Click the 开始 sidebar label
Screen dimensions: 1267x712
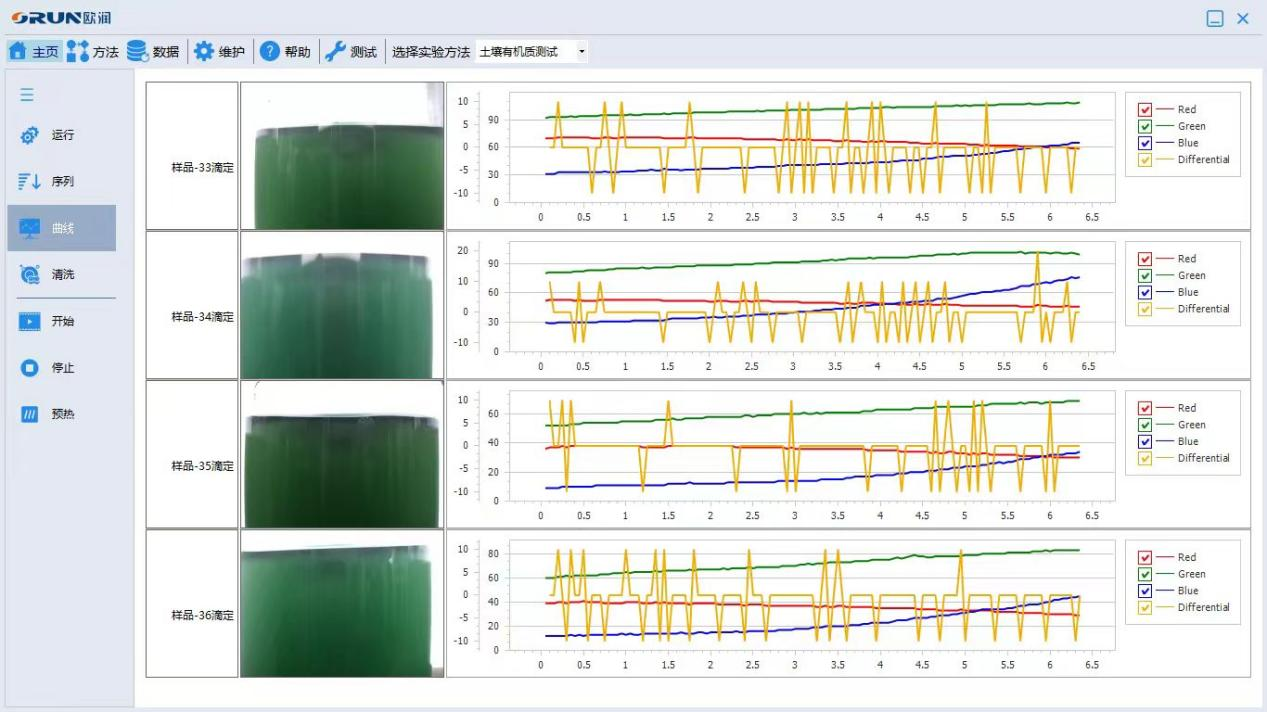pyautogui.click(x=63, y=321)
